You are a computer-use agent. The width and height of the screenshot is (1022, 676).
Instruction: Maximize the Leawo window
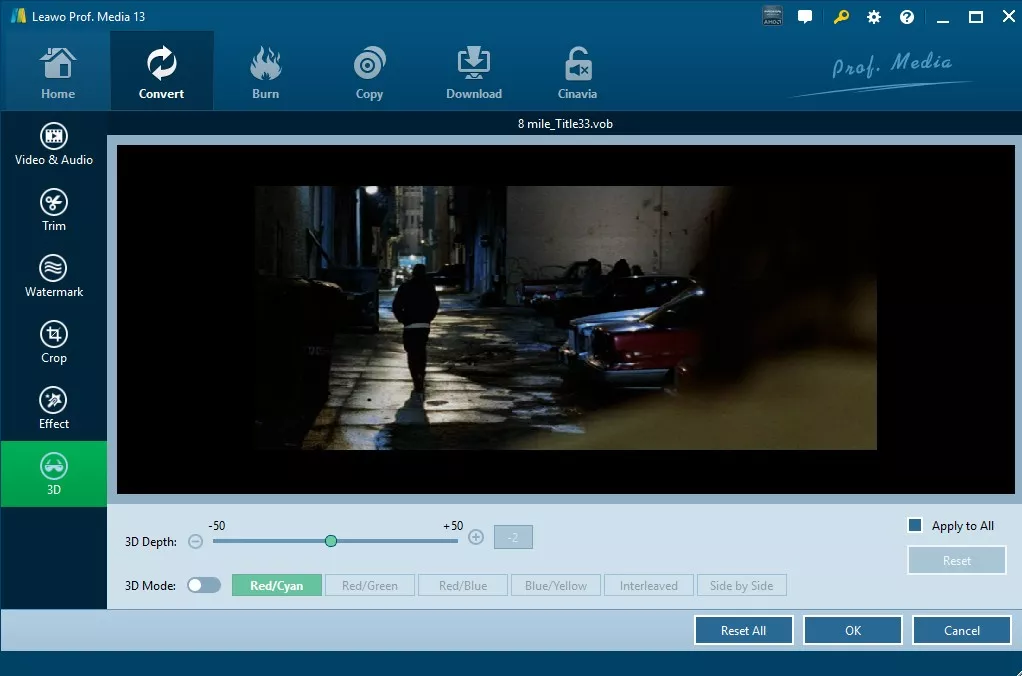click(976, 18)
